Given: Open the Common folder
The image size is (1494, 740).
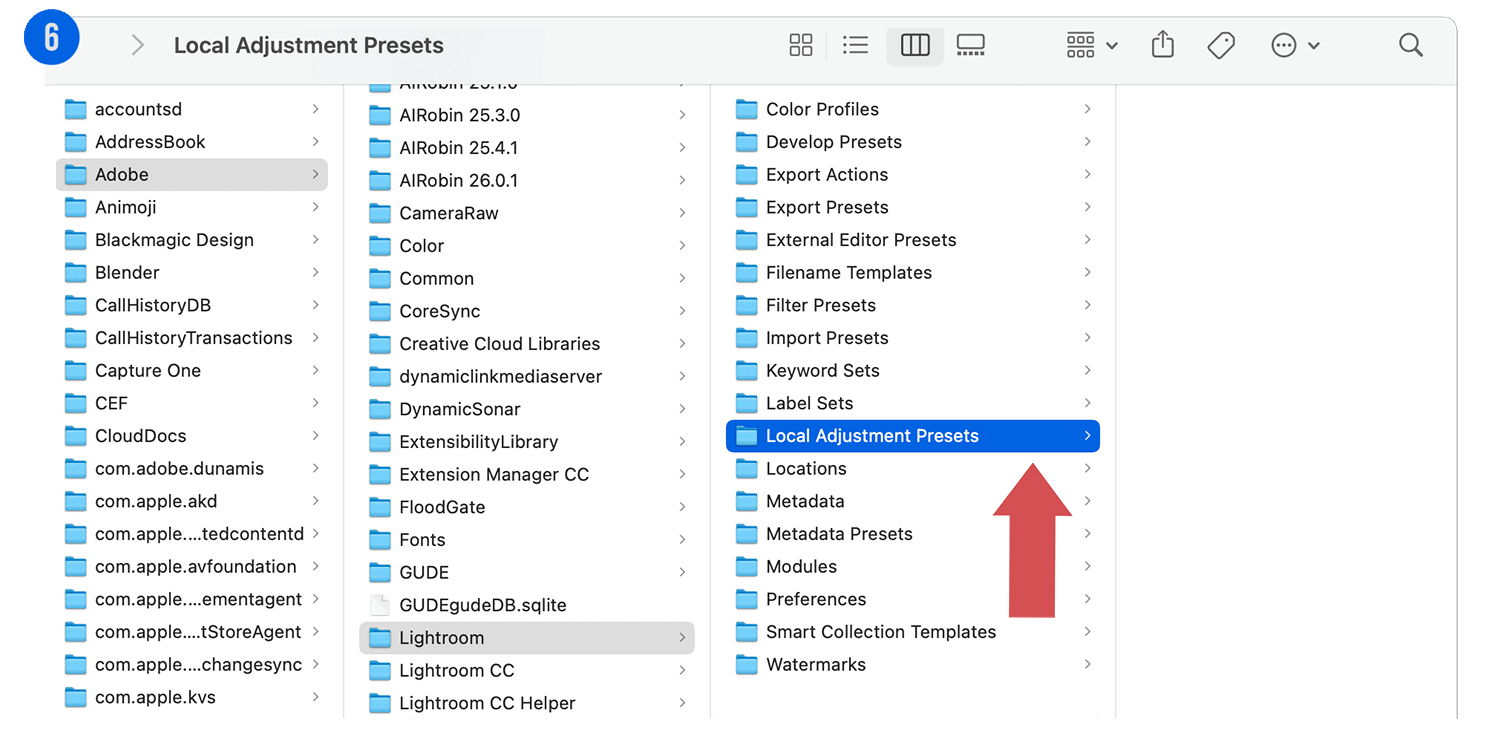Looking at the screenshot, I should click(527, 278).
